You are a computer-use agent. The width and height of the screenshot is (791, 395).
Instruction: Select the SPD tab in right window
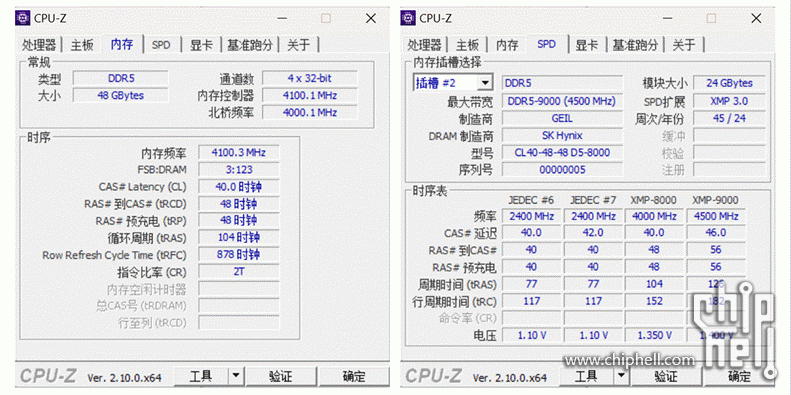click(547, 44)
